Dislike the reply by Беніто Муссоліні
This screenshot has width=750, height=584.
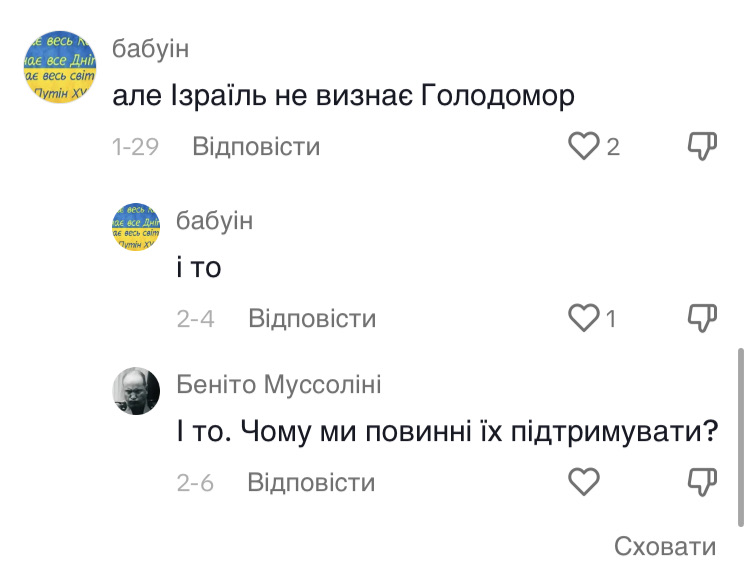click(x=703, y=483)
